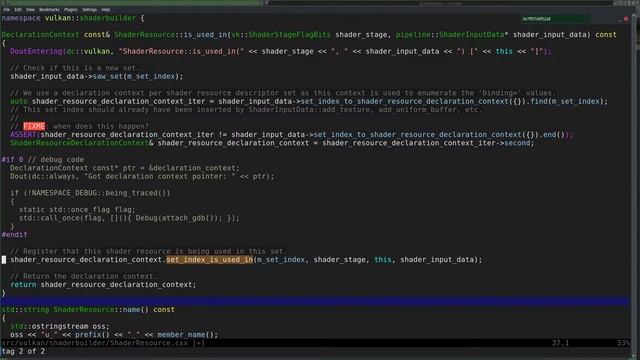Click the ASSERT macro at line start
This screenshot has width=640, height=360.
click(23, 135)
